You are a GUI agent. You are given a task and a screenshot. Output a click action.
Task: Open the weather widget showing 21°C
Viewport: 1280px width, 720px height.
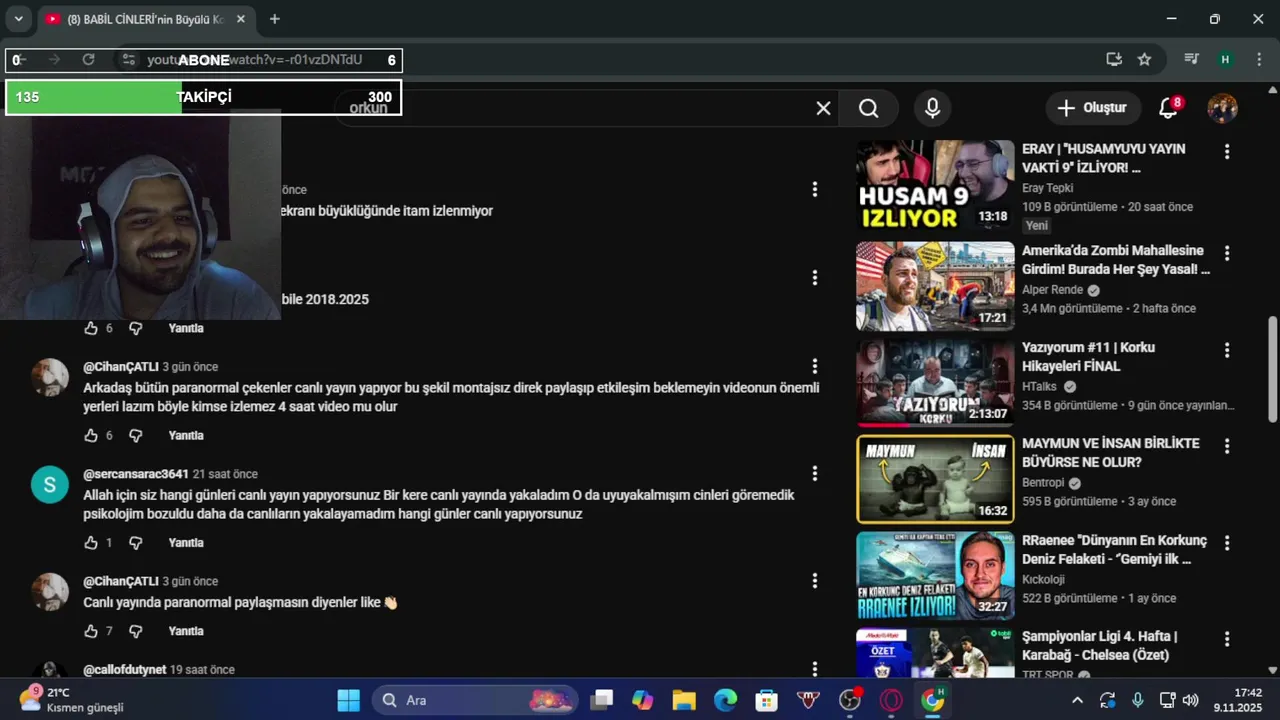point(72,700)
